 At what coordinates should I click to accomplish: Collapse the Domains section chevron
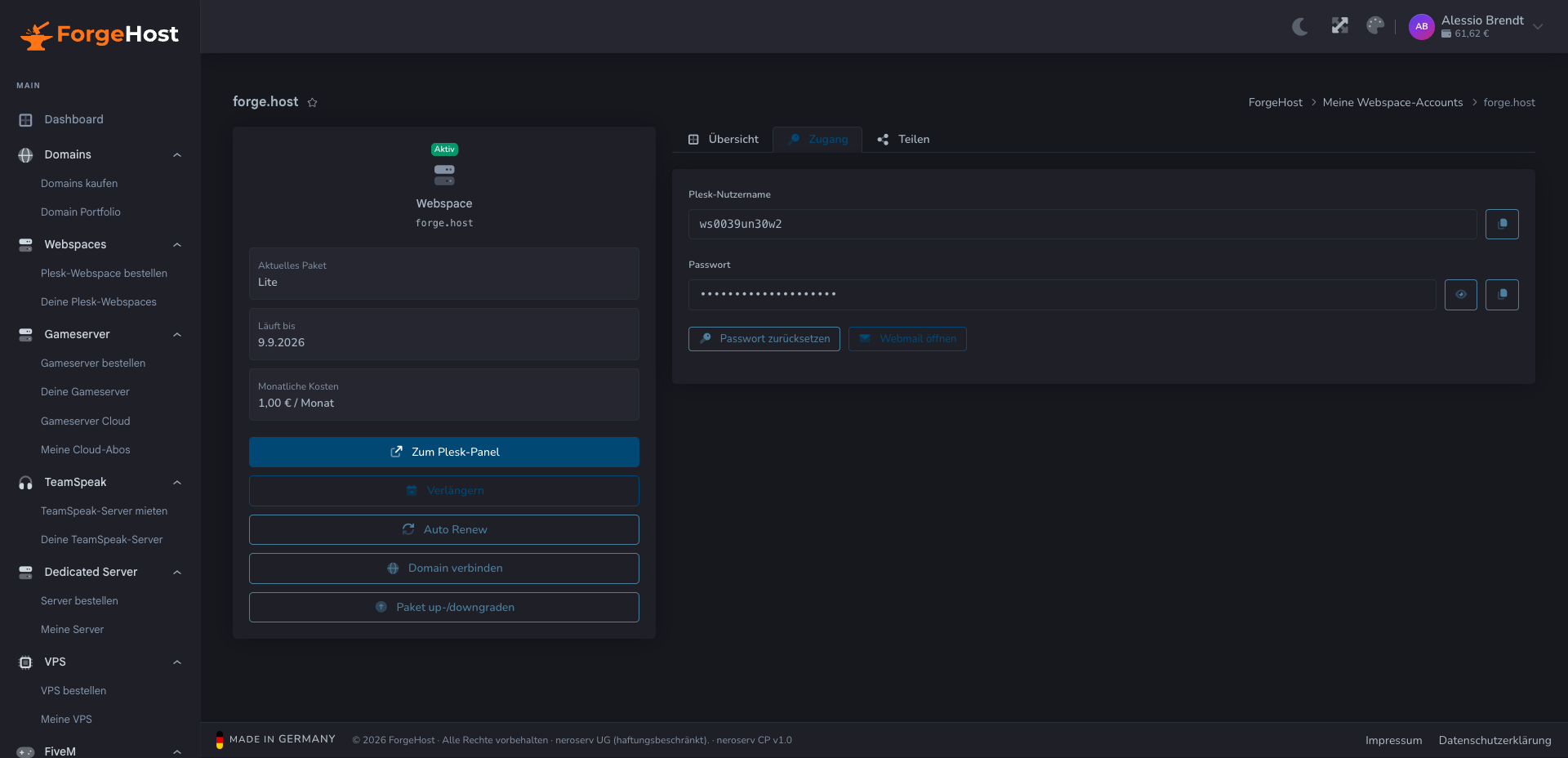(x=177, y=155)
